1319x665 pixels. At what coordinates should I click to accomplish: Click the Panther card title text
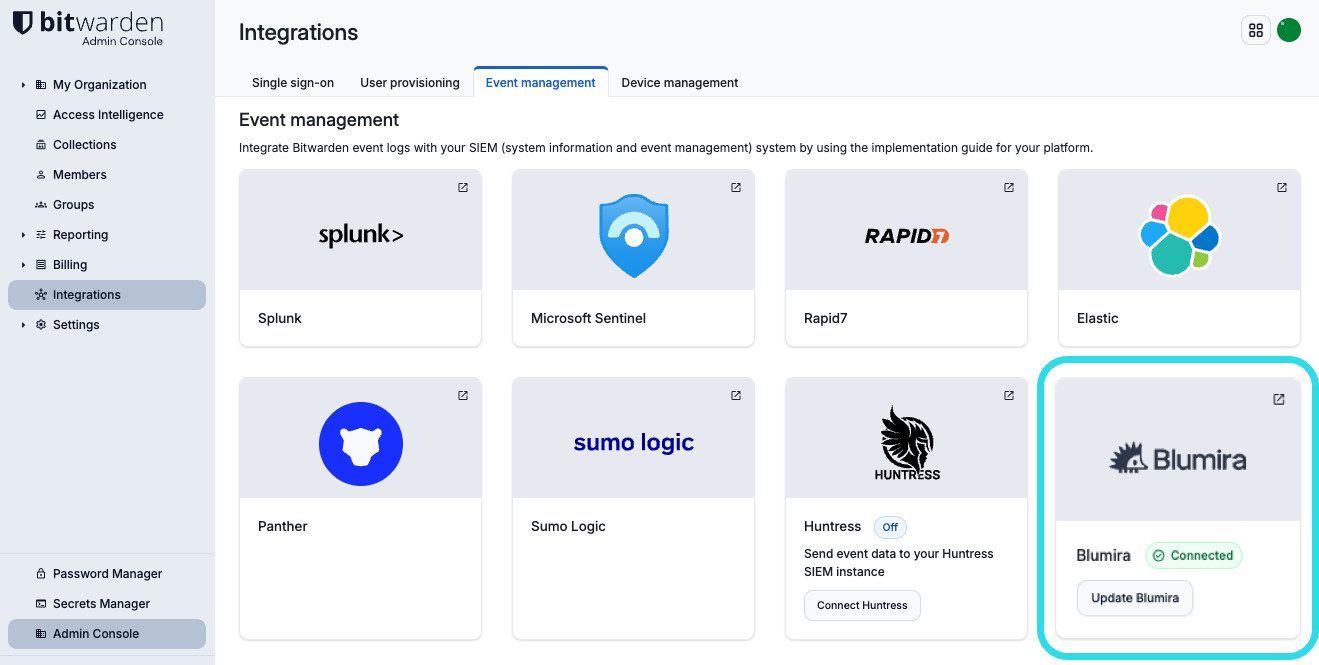coord(283,526)
